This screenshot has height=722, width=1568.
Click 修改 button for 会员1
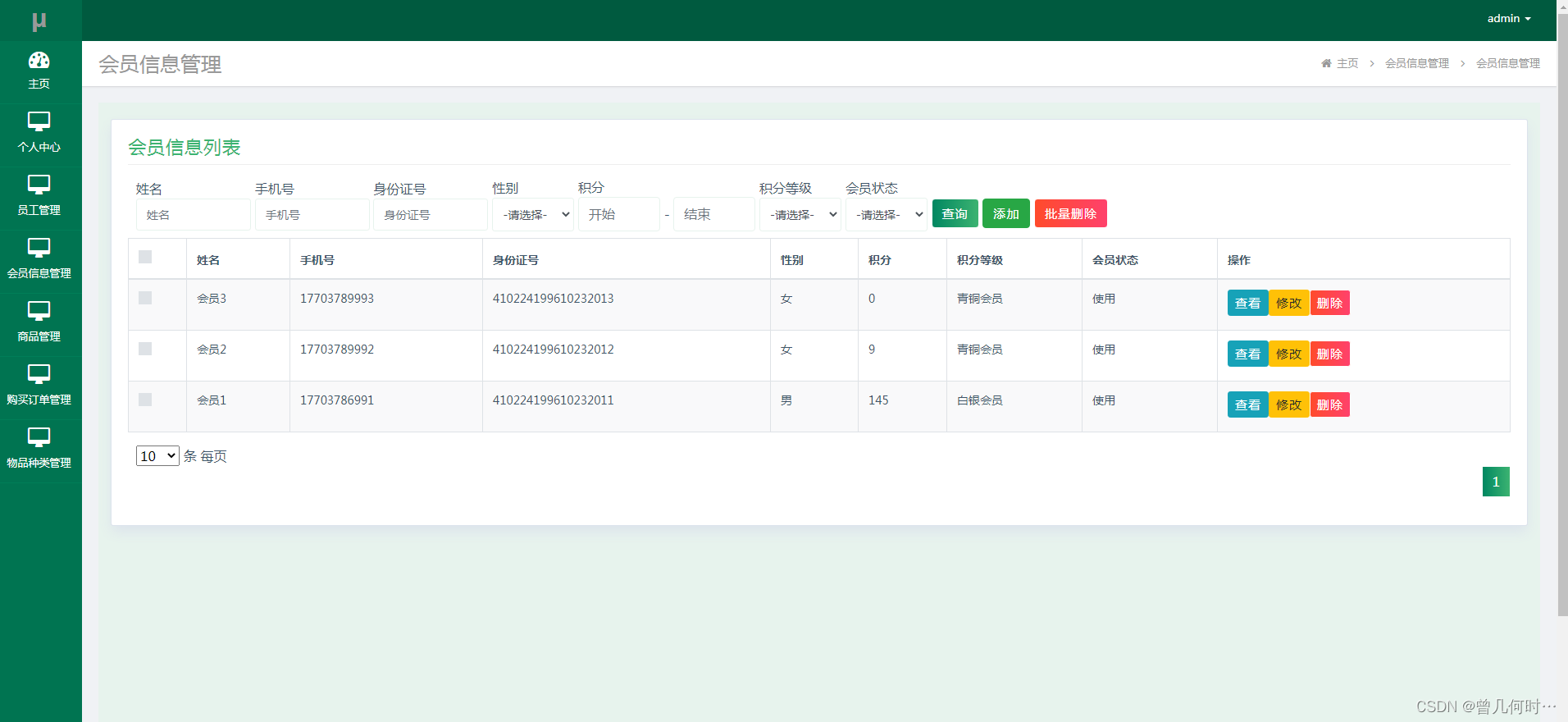pyautogui.click(x=1288, y=404)
